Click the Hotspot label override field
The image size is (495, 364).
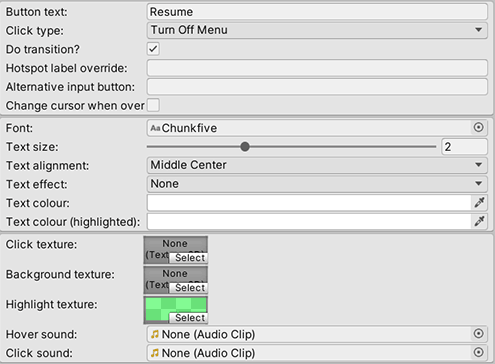(317, 68)
